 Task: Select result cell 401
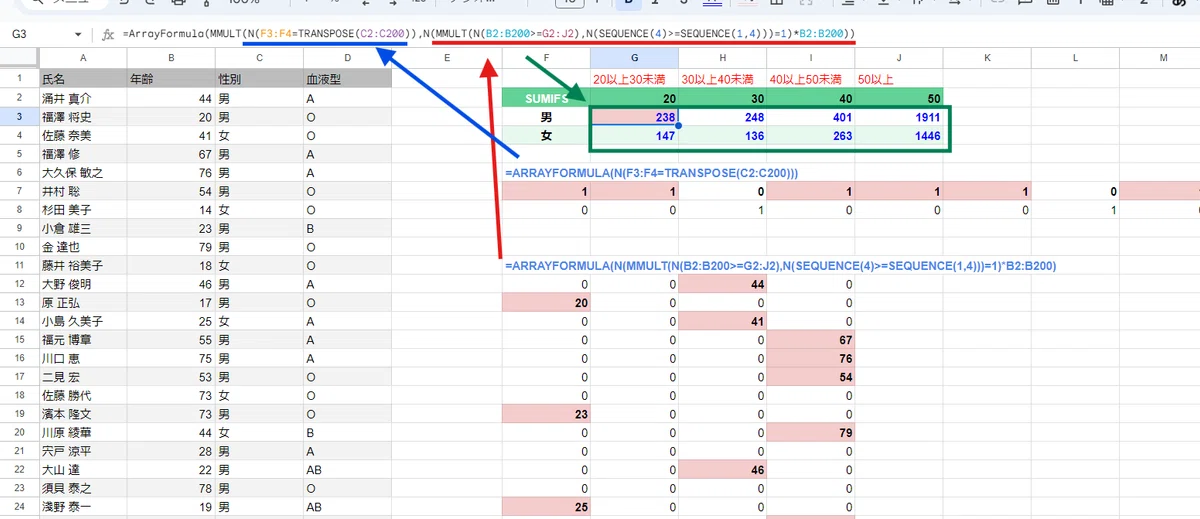810,117
